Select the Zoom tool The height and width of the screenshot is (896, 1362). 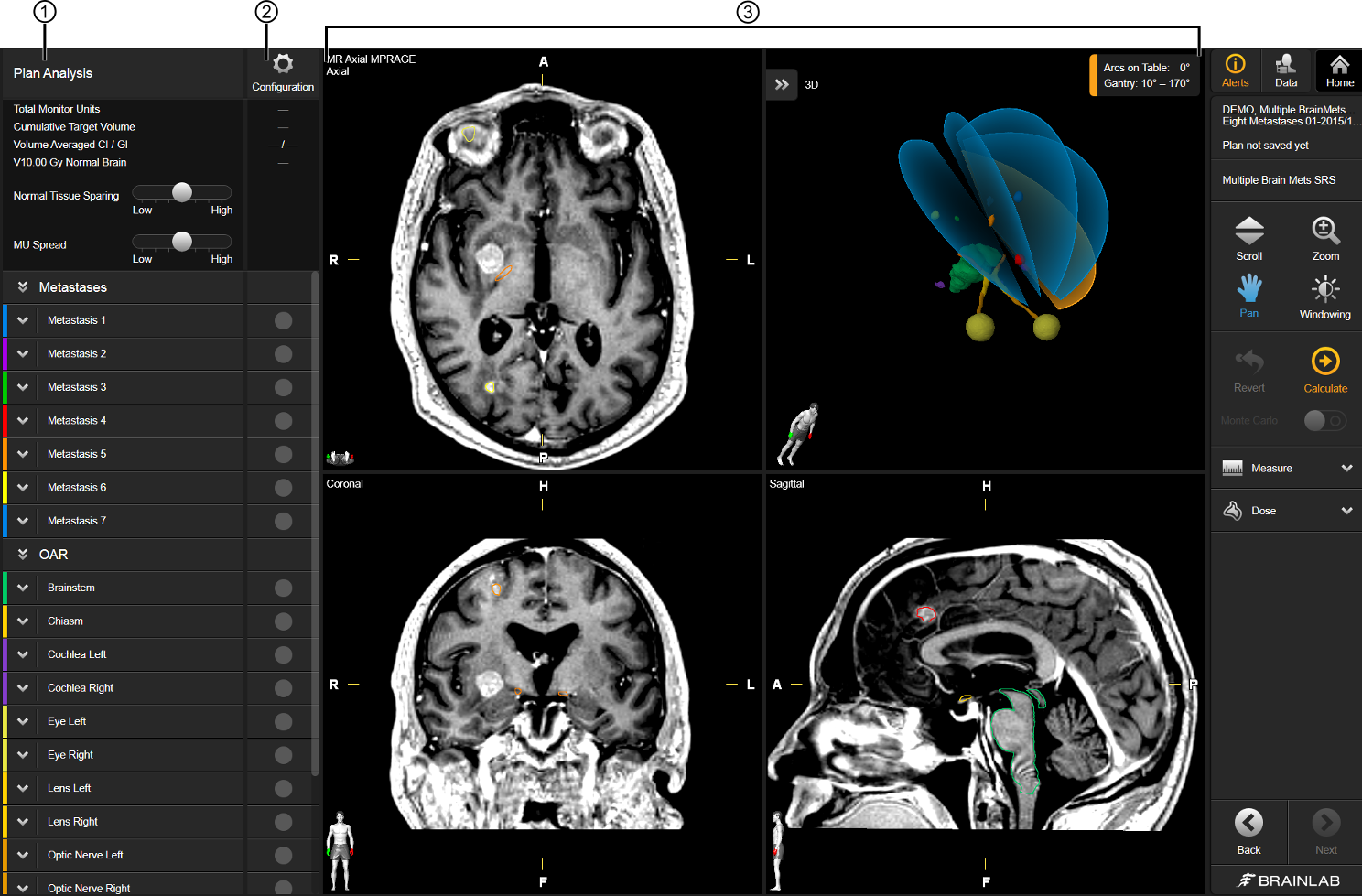click(1325, 239)
